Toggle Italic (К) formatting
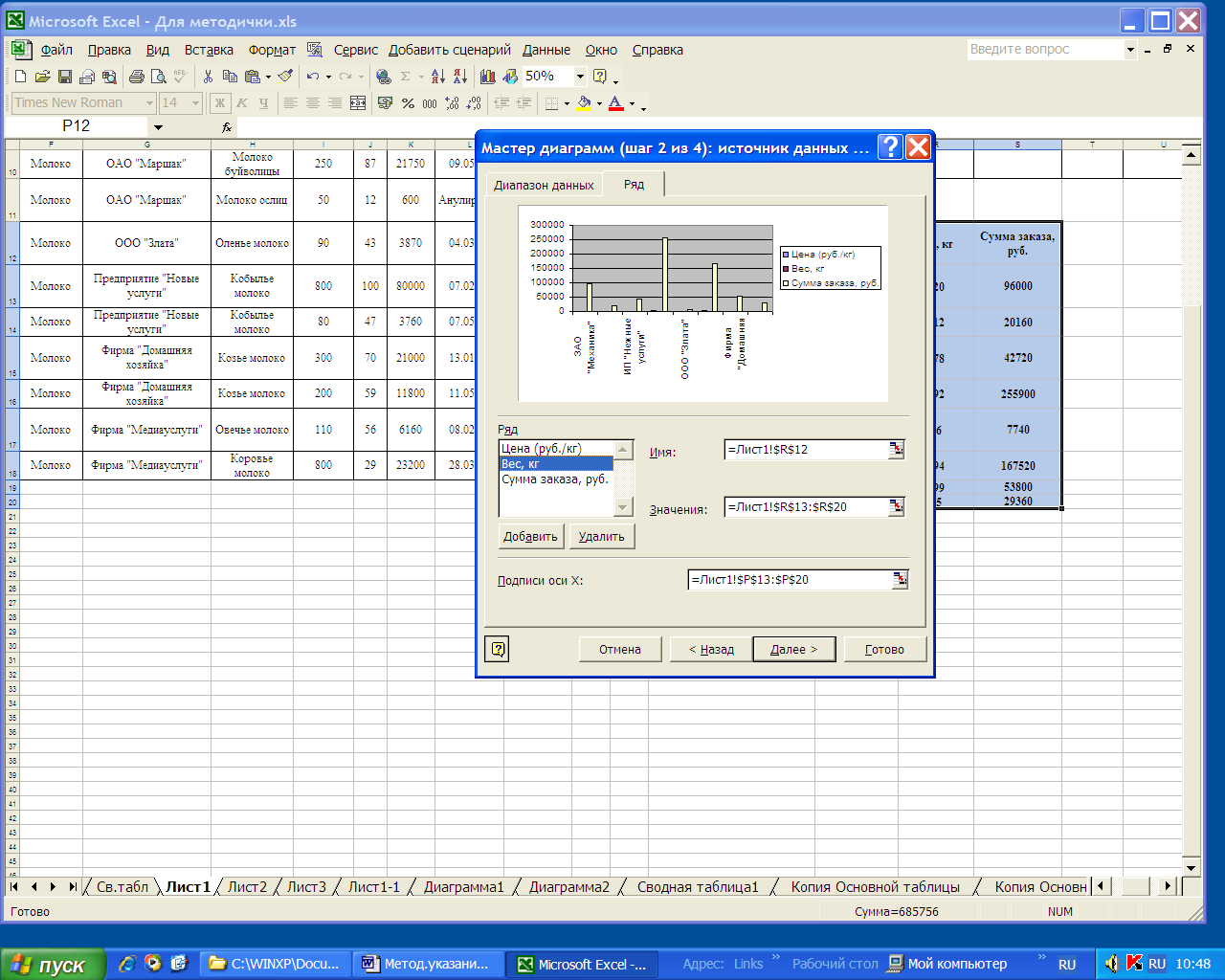 click(242, 102)
